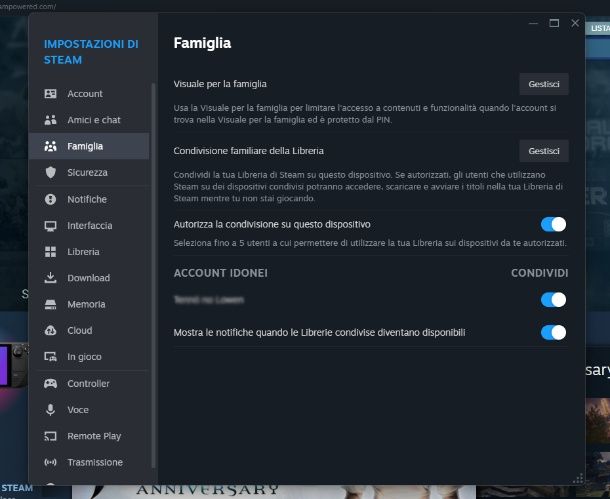Open the Libreria settings page
Screen dimensions: 610x499
click(x=89, y=252)
